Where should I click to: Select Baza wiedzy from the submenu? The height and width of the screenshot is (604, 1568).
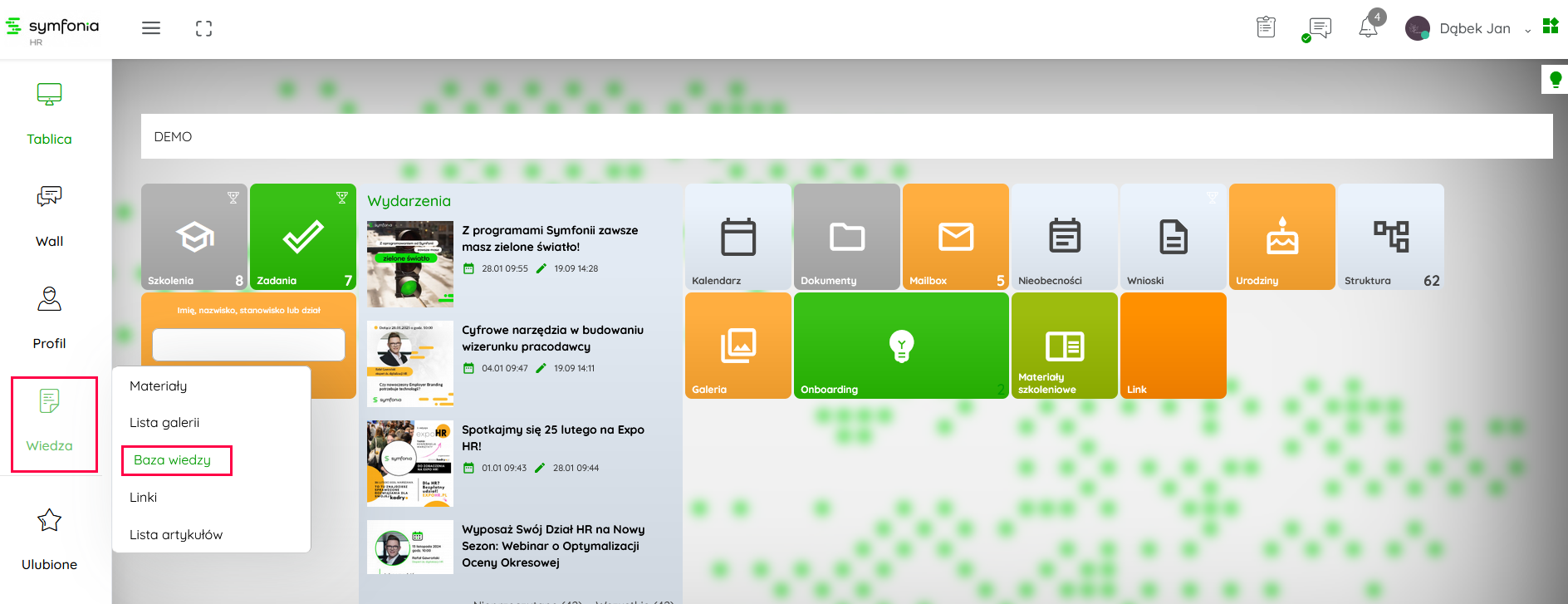tap(173, 460)
